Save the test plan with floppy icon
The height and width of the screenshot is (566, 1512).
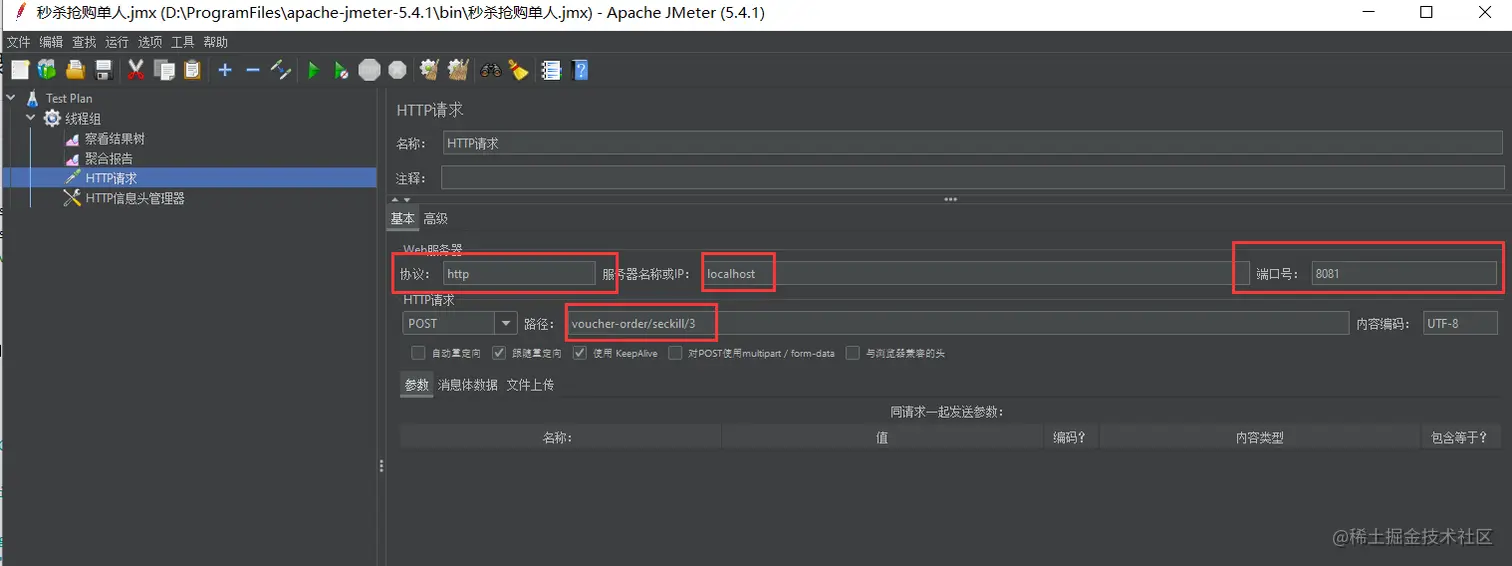click(x=103, y=70)
